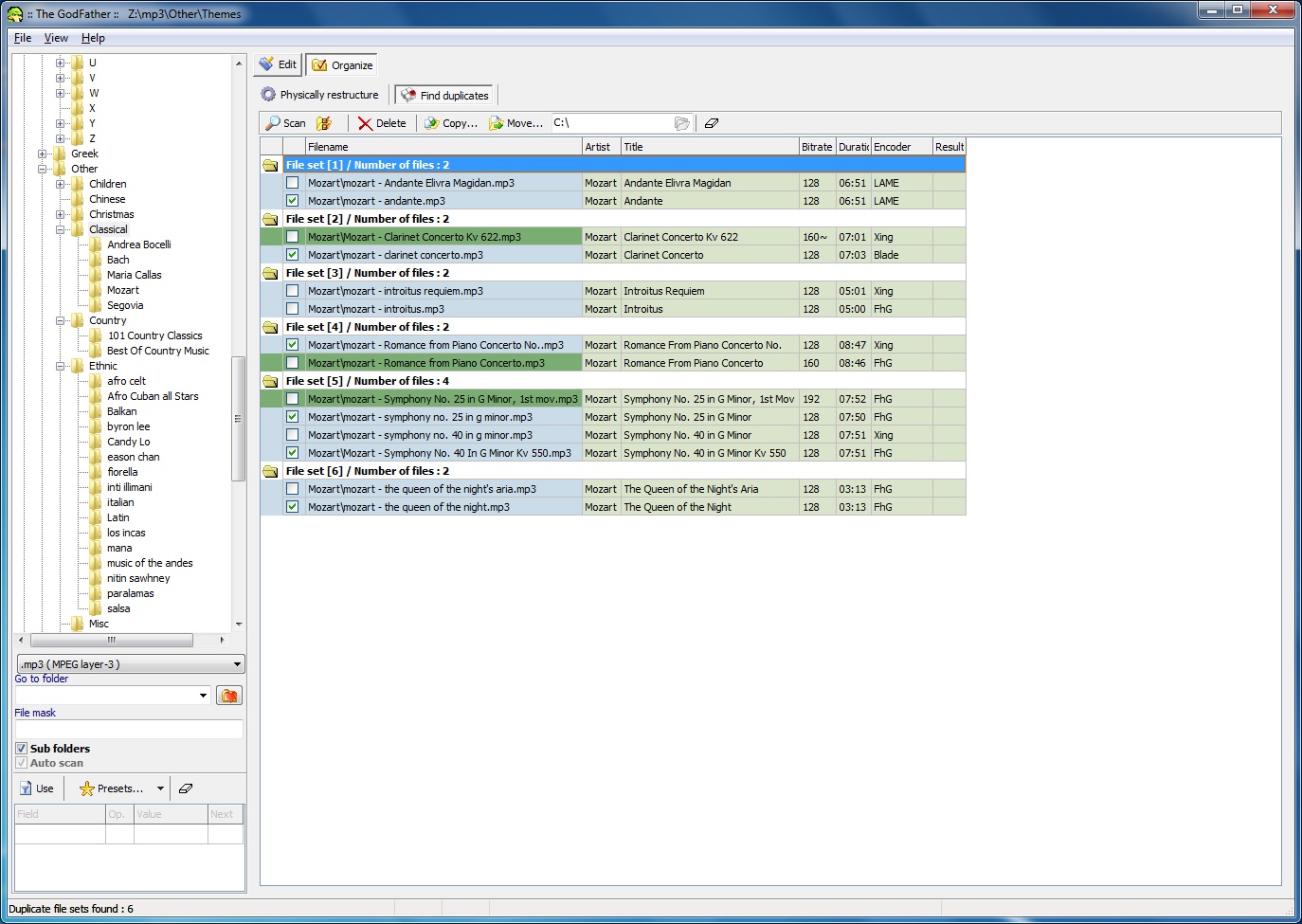Select the Mozart folder in tree
The width and height of the screenshot is (1302, 924).
(122, 290)
